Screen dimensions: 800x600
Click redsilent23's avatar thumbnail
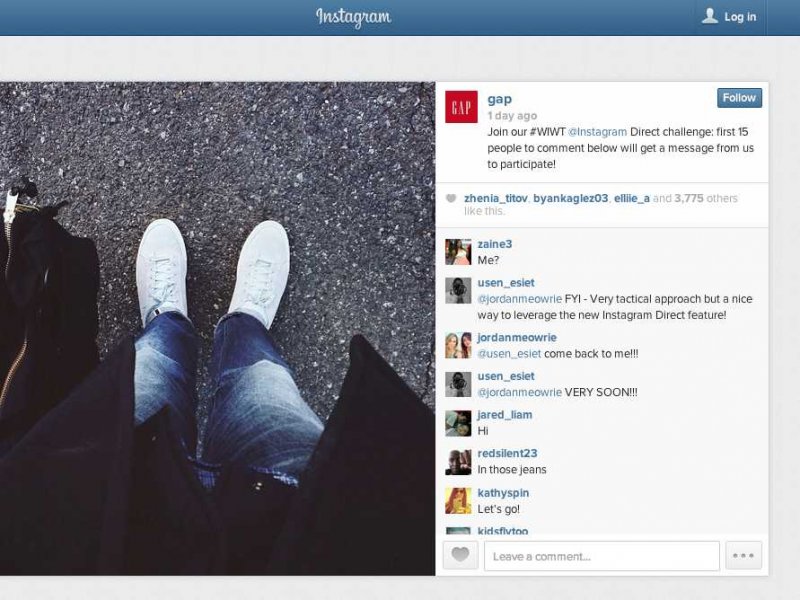[458, 462]
